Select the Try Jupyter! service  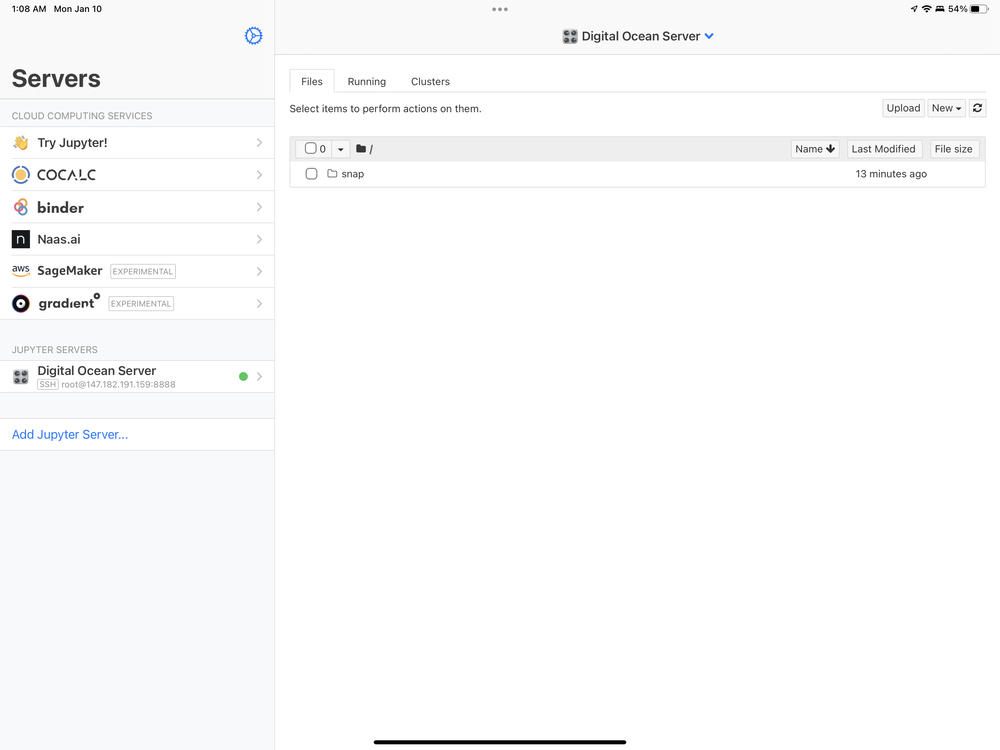(x=137, y=143)
